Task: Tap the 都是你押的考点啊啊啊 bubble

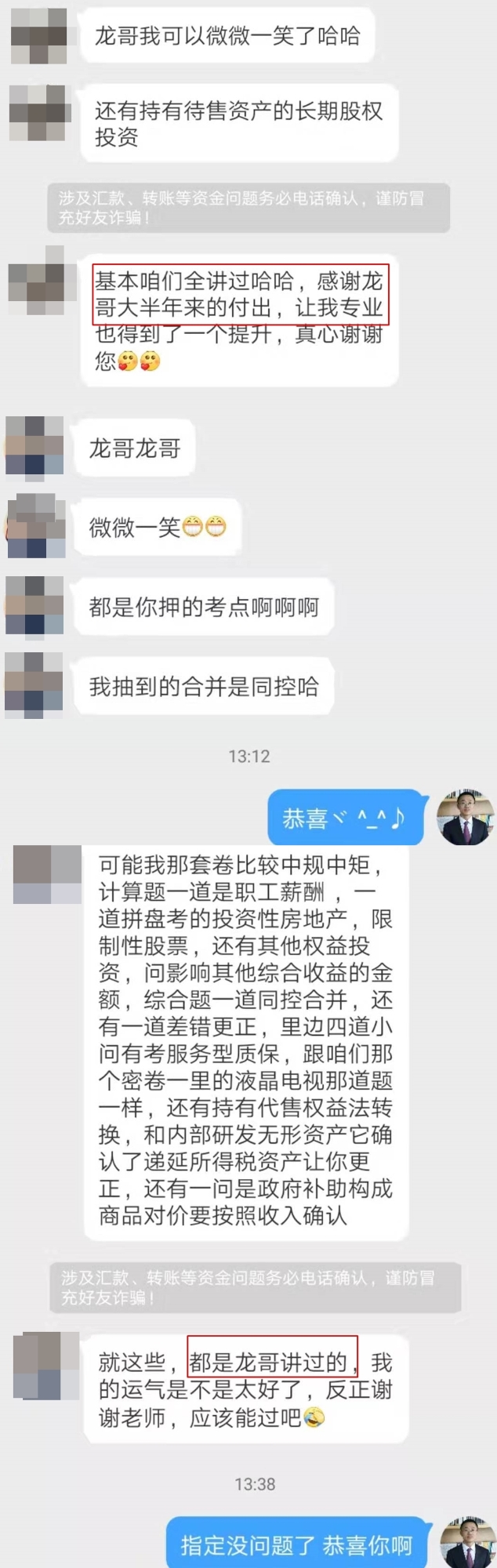Action: [204, 606]
